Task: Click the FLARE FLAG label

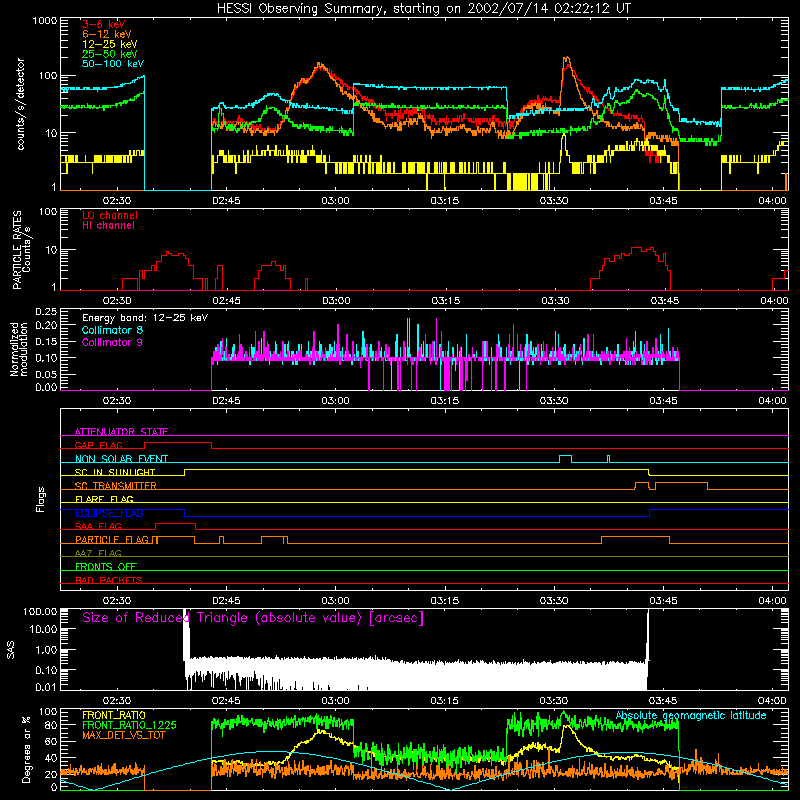Action: pyautogui.click(x=104, y=499)
